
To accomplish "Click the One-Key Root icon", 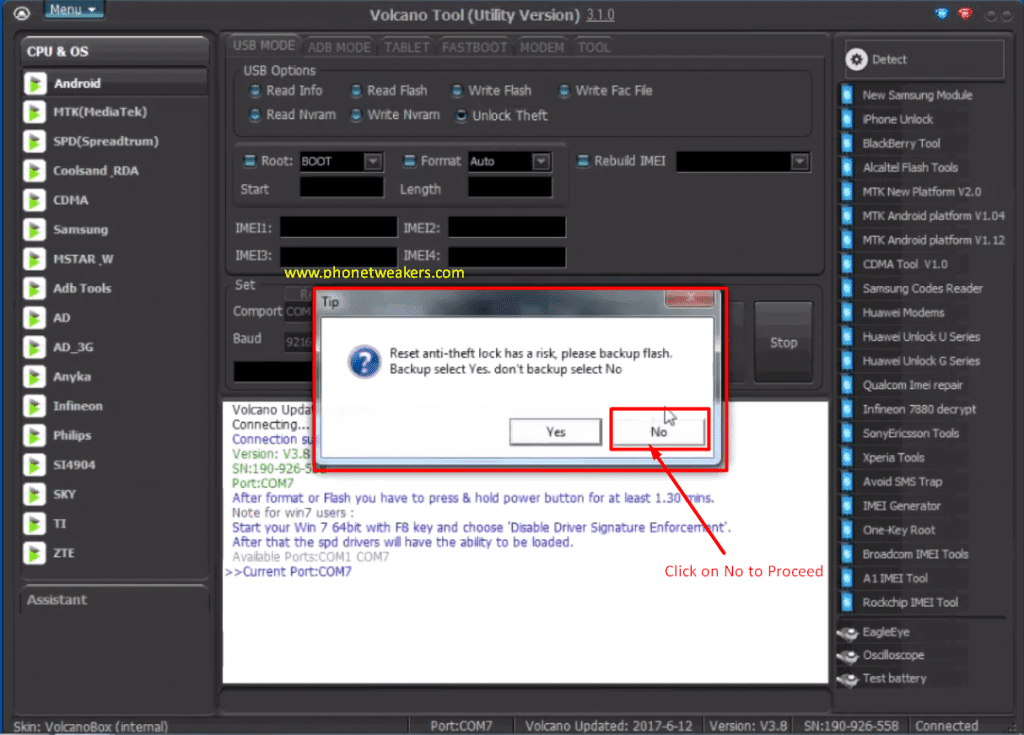I will 846,531.
